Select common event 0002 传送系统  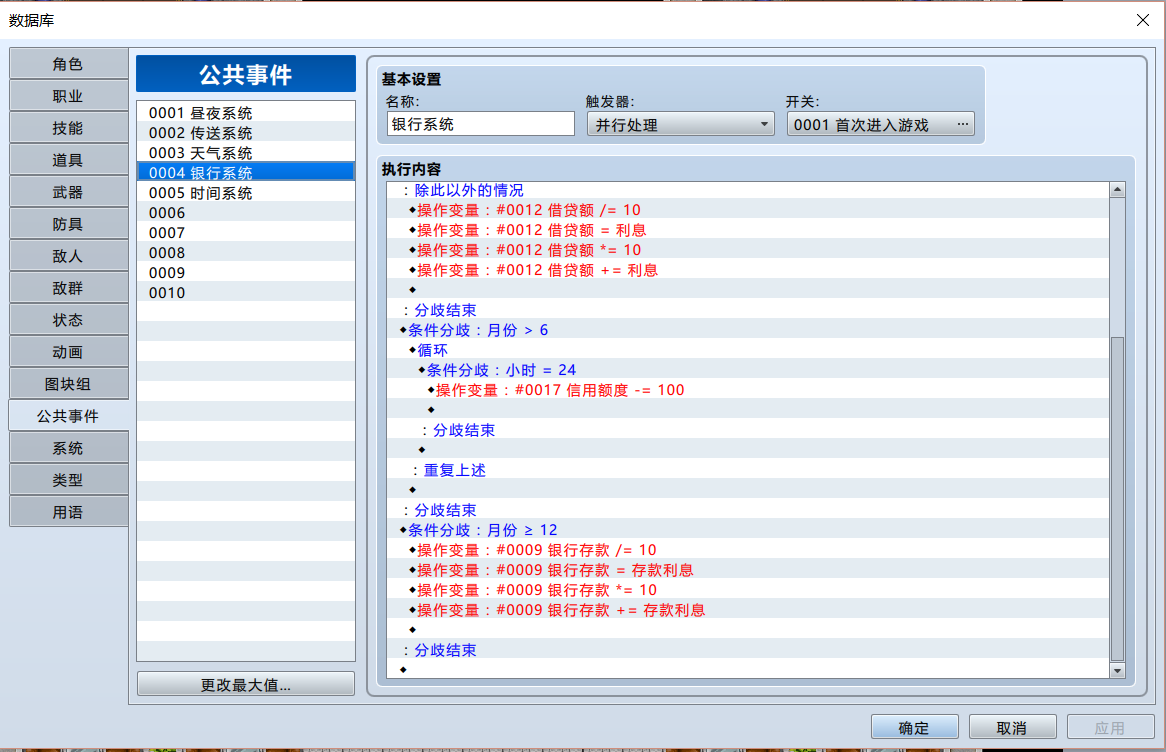pos(245,133)
